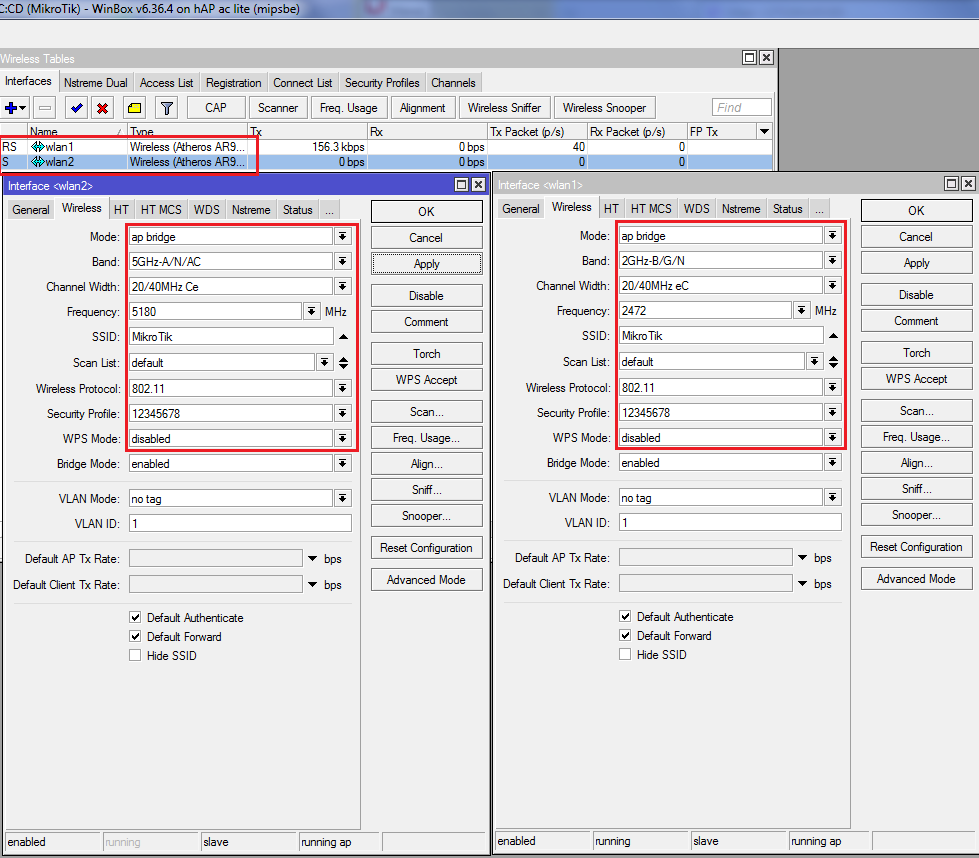This screenshot has width=979, height=858.
Task: Click the Name column header
Action: (x=77, y=131)
